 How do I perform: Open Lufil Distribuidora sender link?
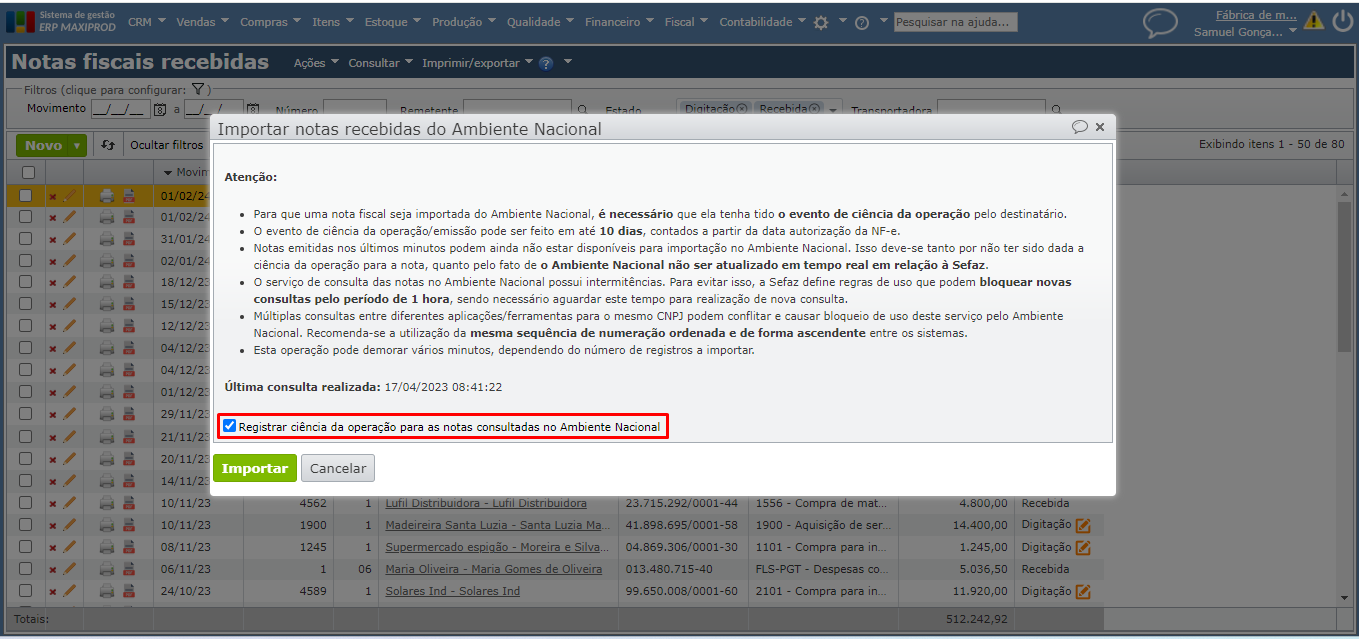click(x=486, y=503)
